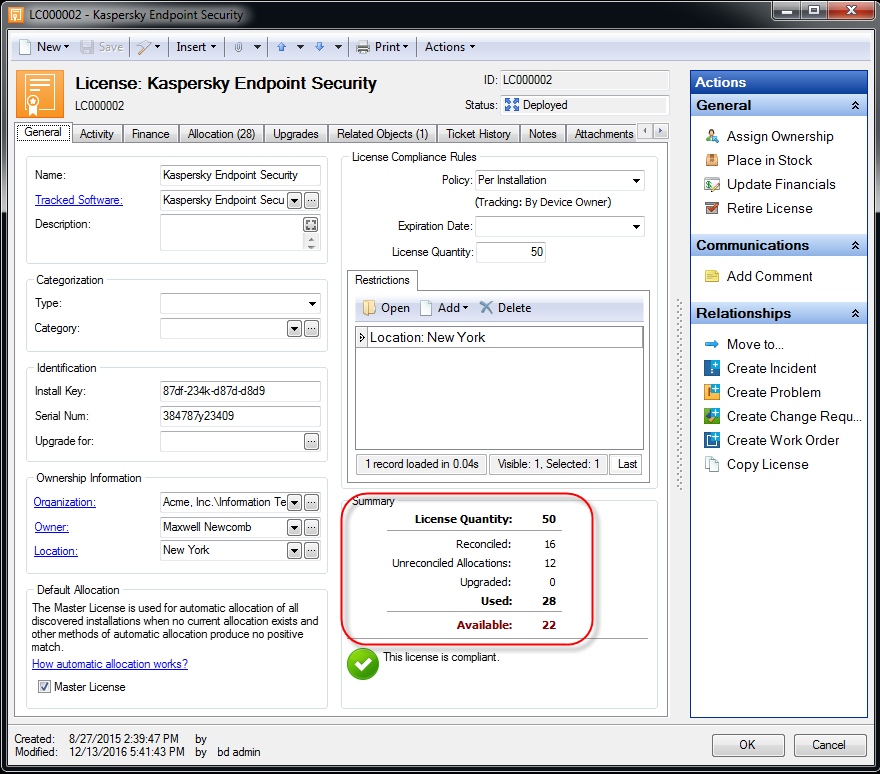Screen dimensions: 880x774
Task: Collapse the Relationships section chevron
Action: tap(855, 313)
